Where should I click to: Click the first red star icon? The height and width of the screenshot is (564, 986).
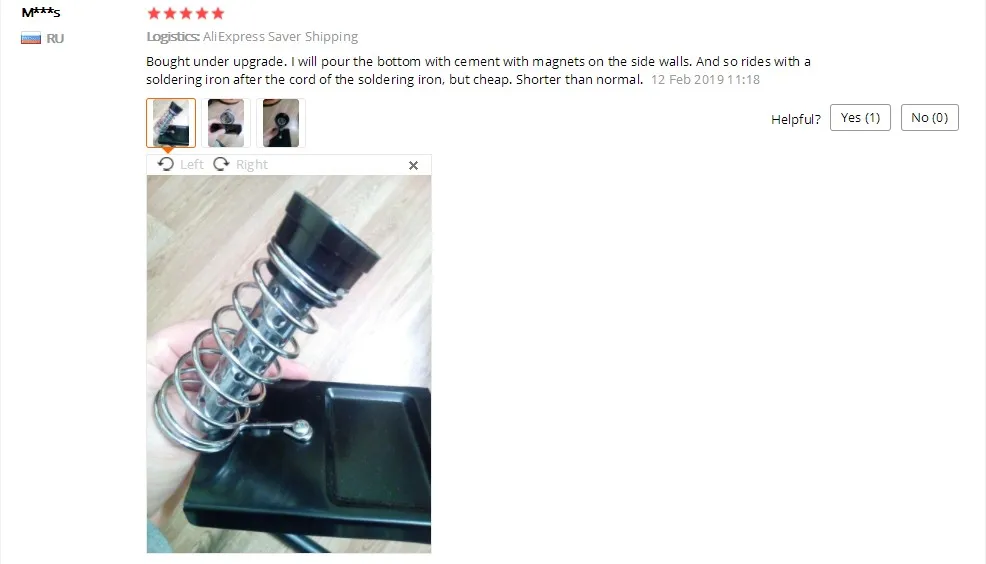tap(153, 13)
